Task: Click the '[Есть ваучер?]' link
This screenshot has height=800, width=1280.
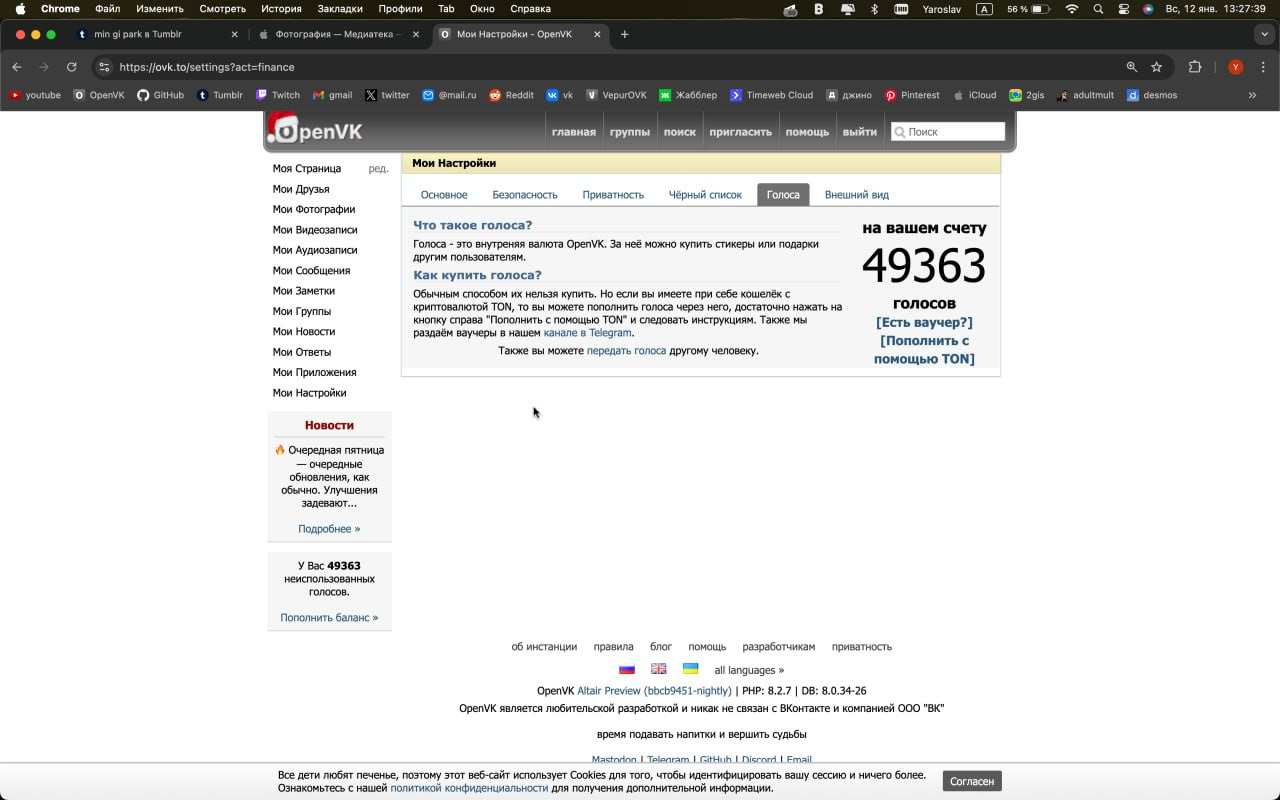Action: (x=924, y=322)
